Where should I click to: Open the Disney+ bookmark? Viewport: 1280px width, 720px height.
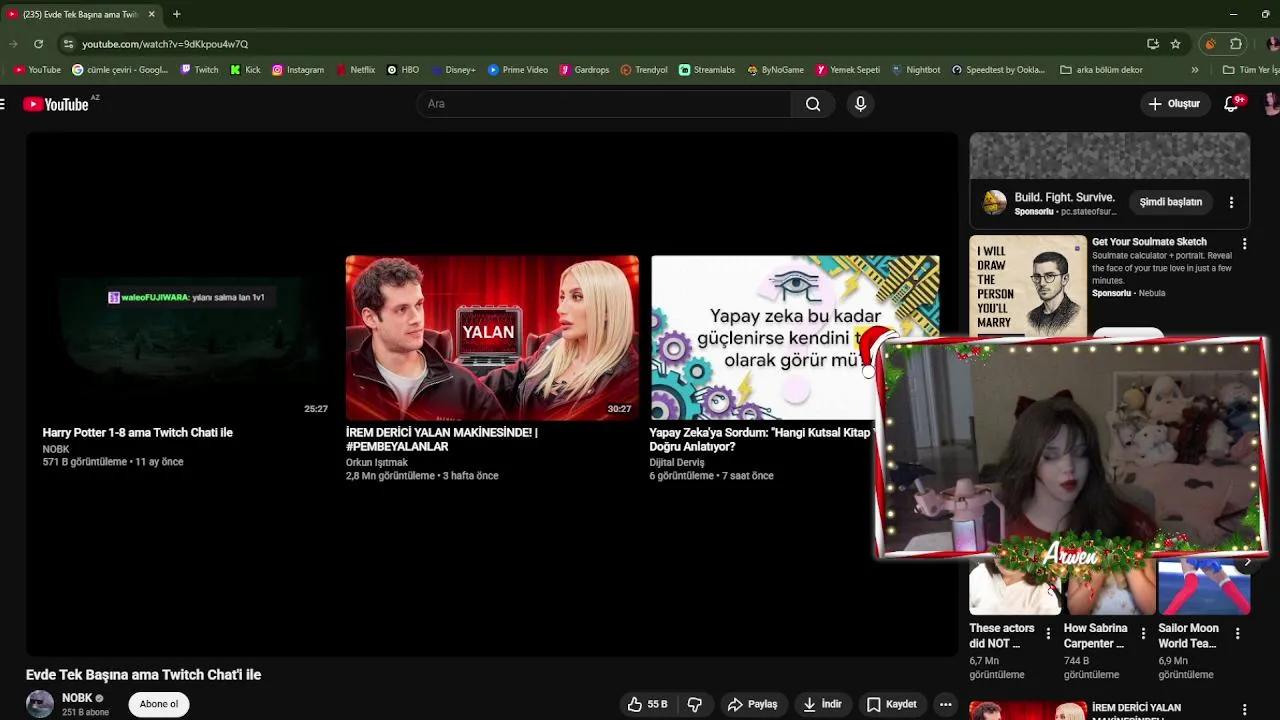(x=453, y=70)
